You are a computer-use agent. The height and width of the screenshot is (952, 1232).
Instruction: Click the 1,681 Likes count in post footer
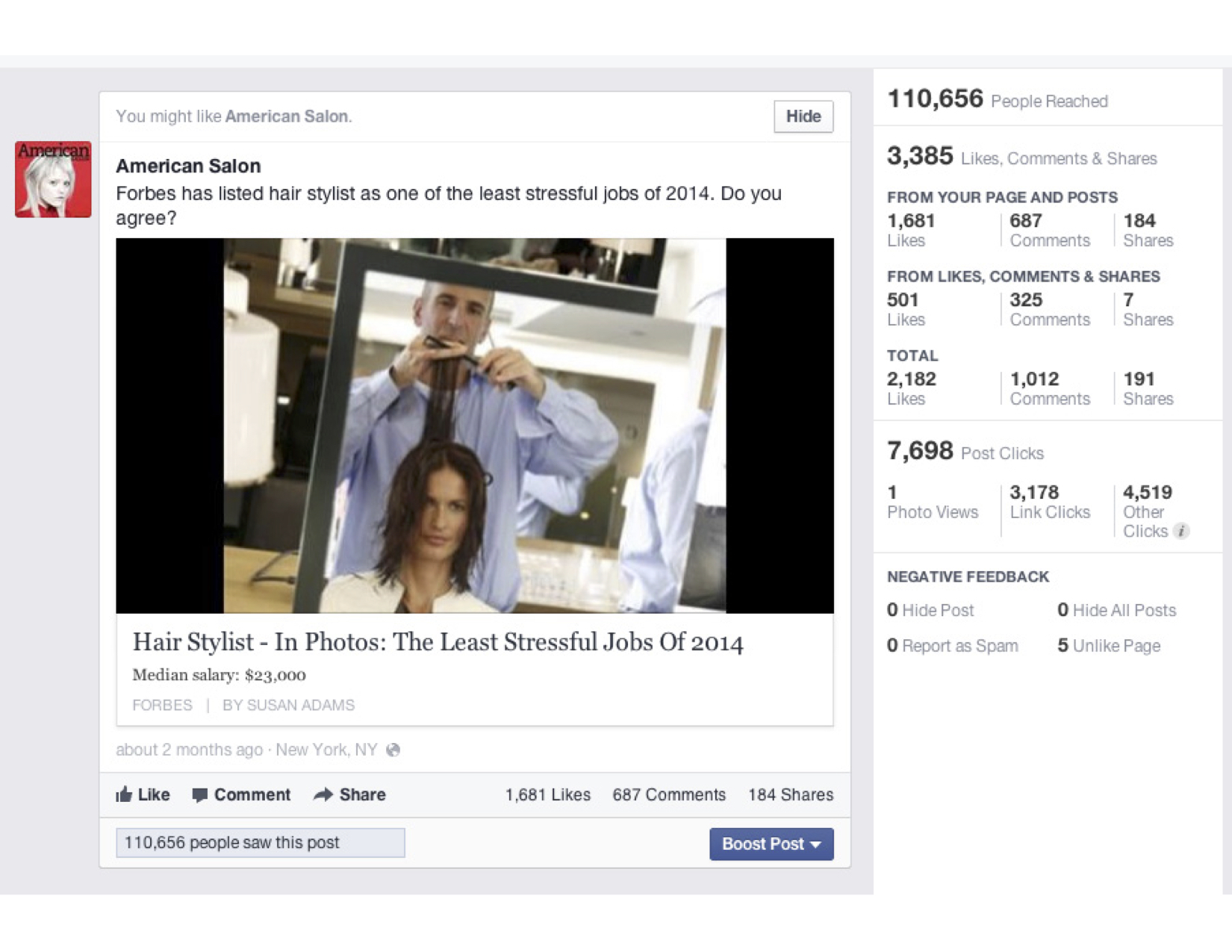548,794
